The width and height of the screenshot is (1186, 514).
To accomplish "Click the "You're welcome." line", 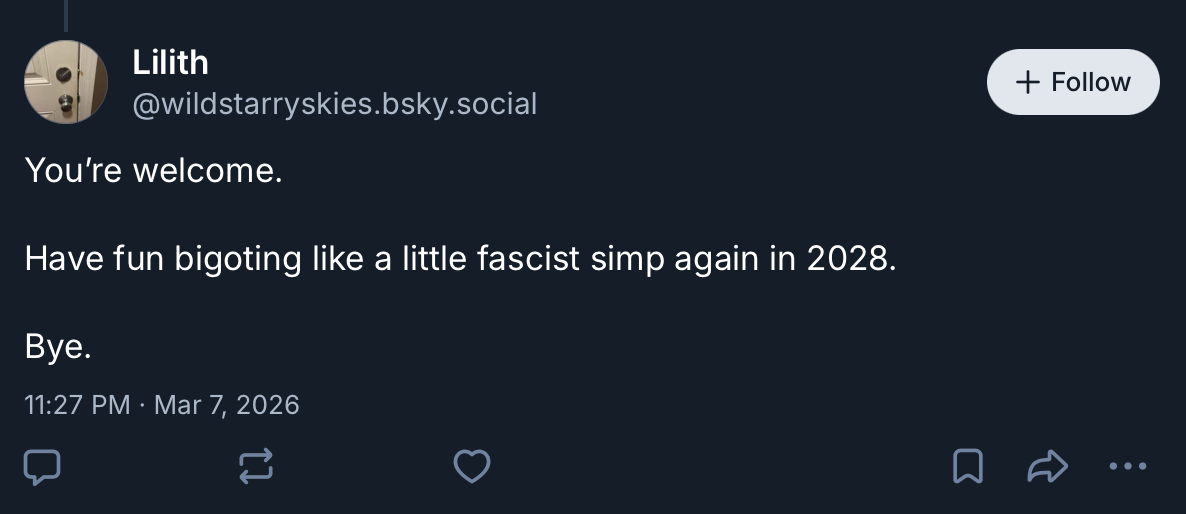I will pos(154,171).
